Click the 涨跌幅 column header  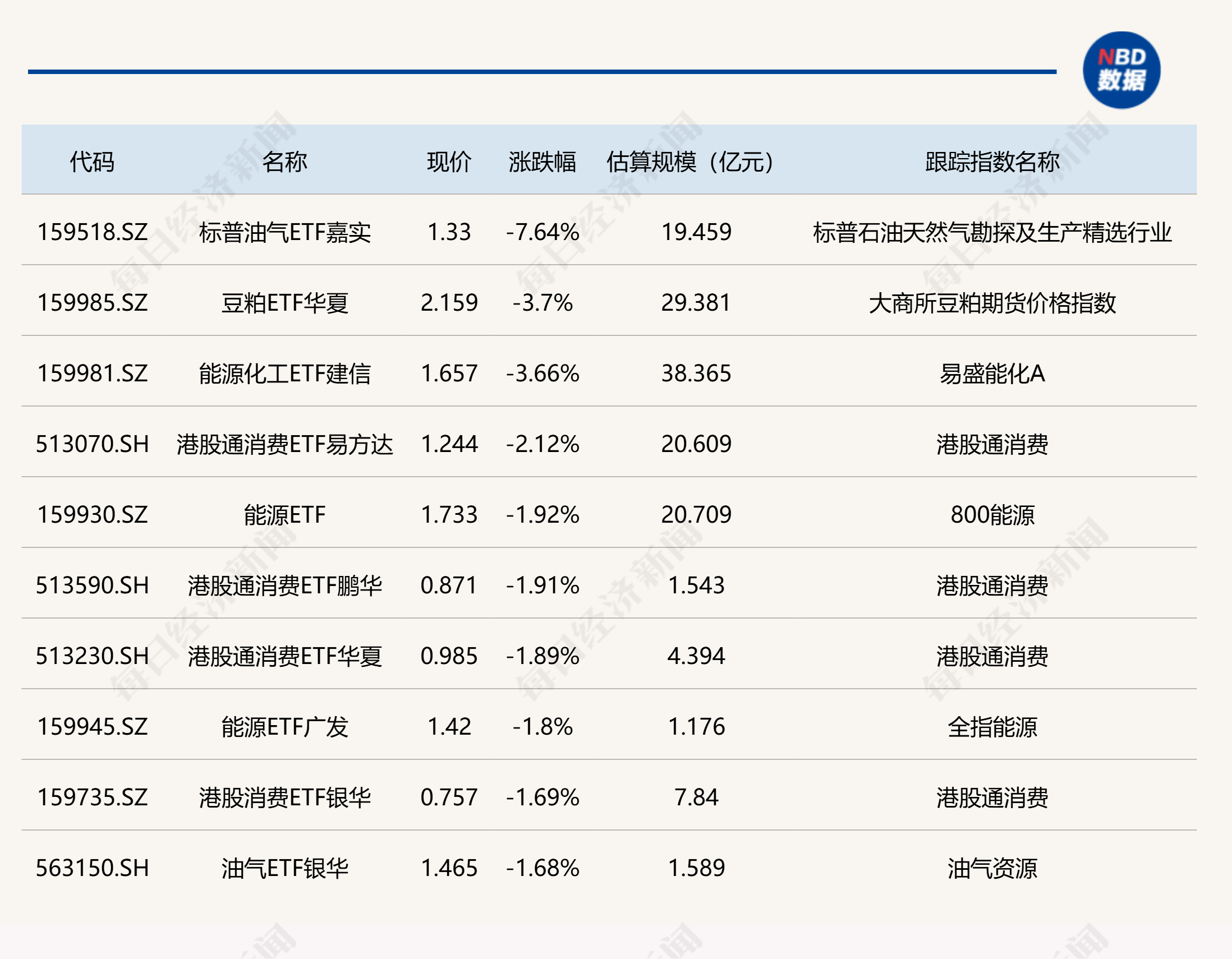pyautogui.click(x=542, y=162)
